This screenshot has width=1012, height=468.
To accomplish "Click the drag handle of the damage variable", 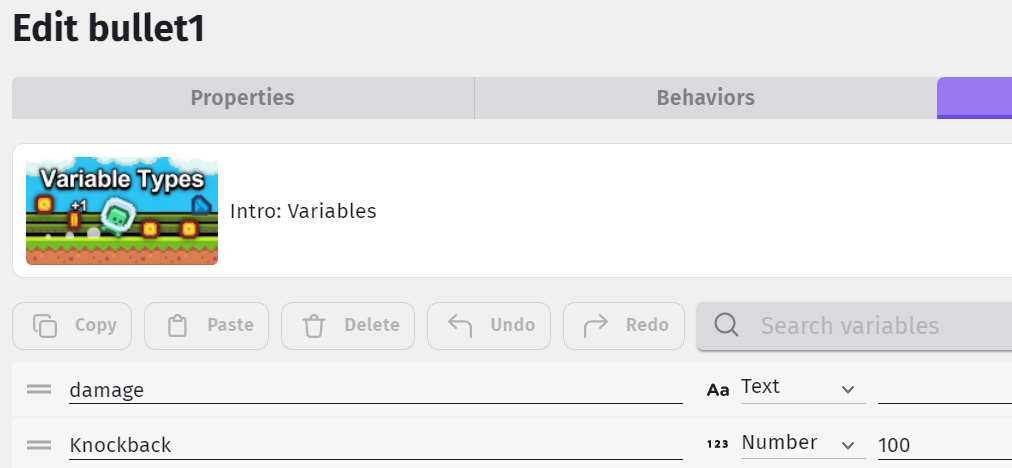I will (x=39, y=389).
